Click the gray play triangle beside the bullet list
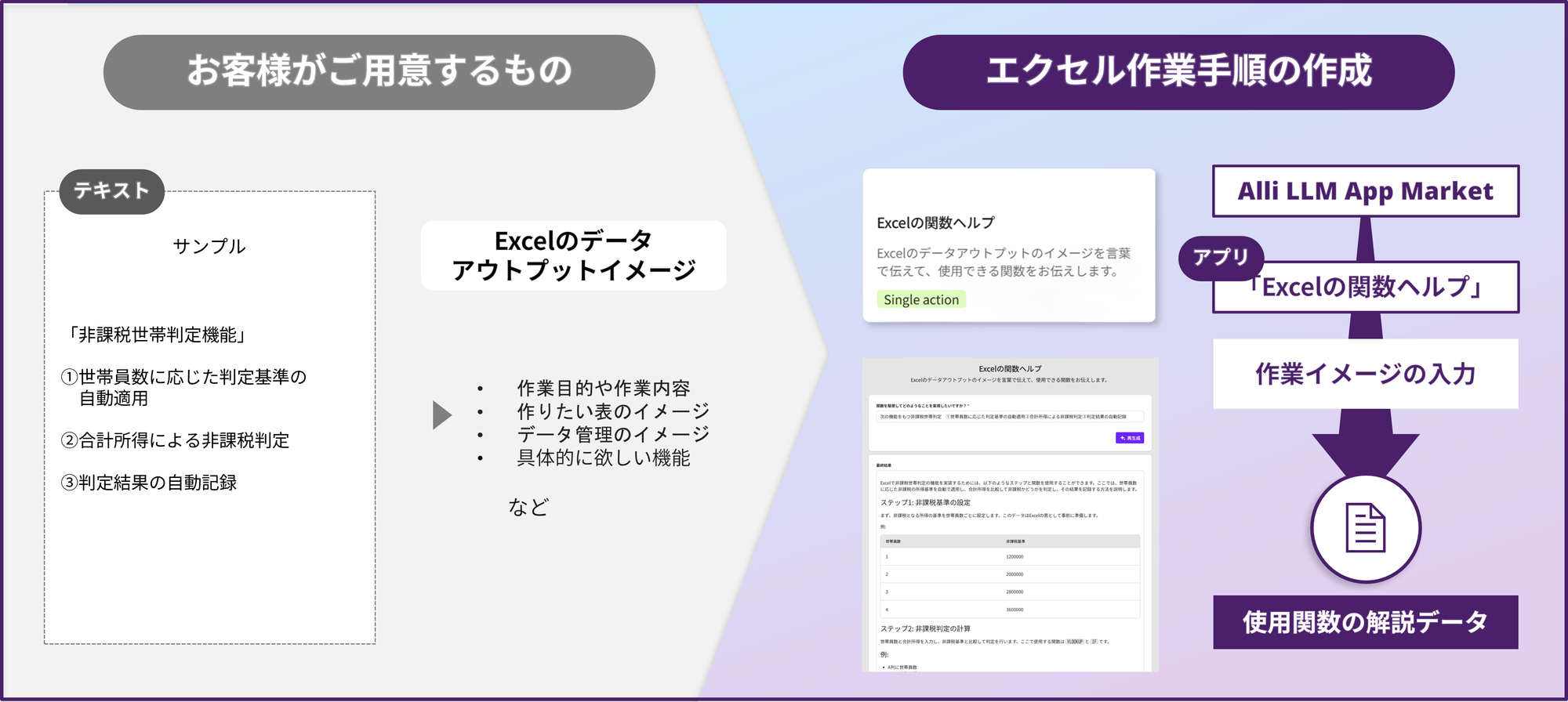Screen dimensions: 1568x702 tap(442, 414)
